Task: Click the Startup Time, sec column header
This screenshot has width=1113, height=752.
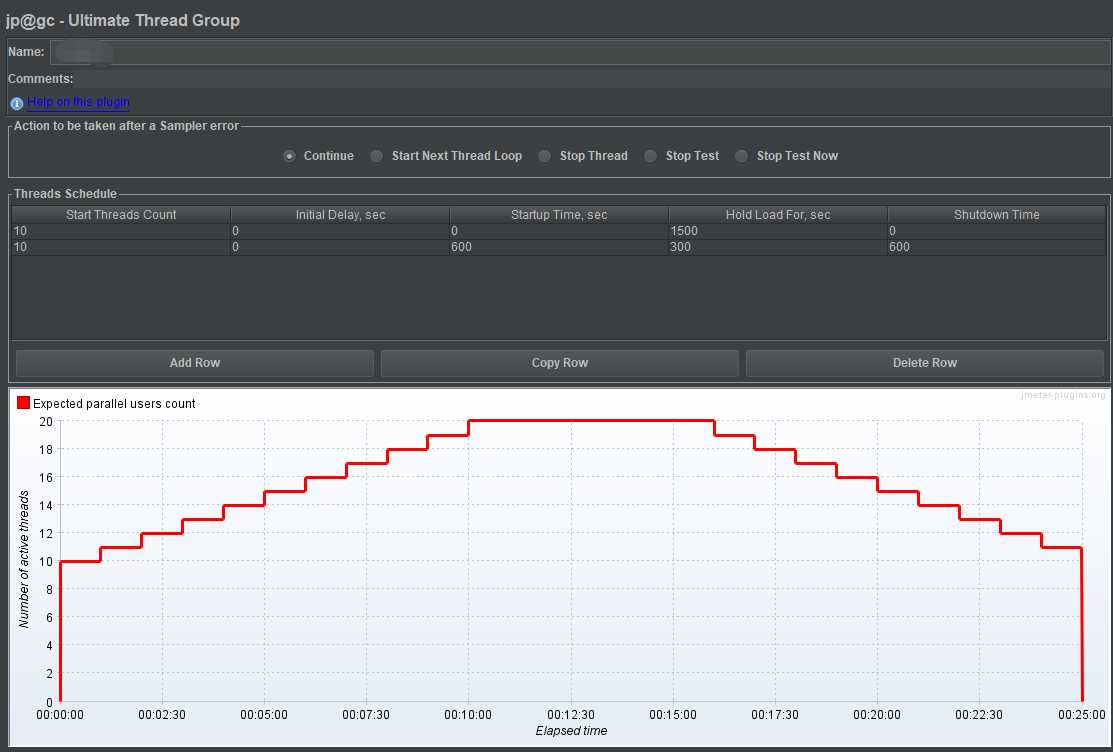Action: 559,214
